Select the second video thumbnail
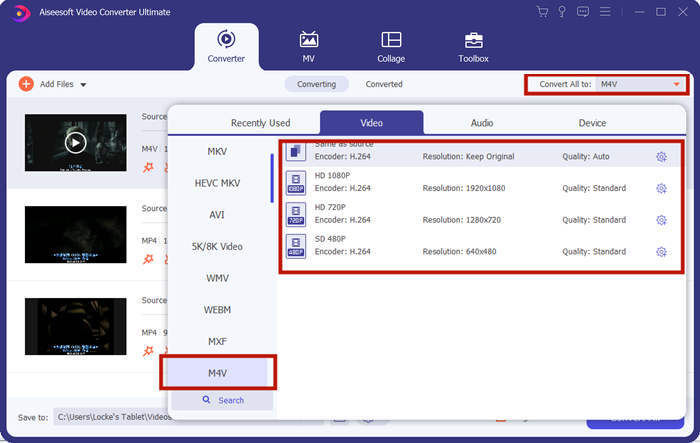The image size is (700, 443). pyautogui.click(x=75, y=234)
